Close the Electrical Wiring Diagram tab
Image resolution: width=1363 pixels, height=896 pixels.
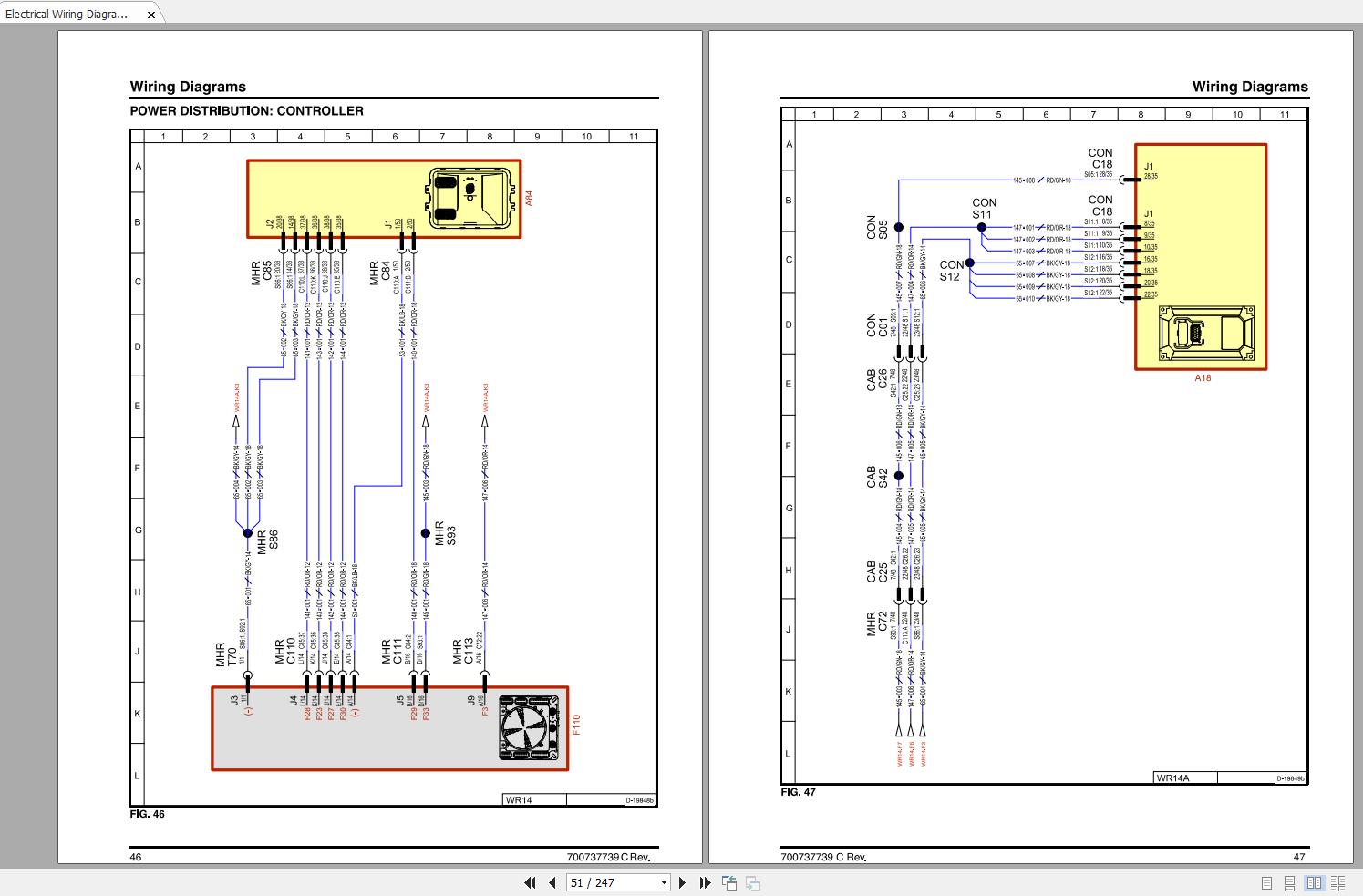[x=151, y=15]
